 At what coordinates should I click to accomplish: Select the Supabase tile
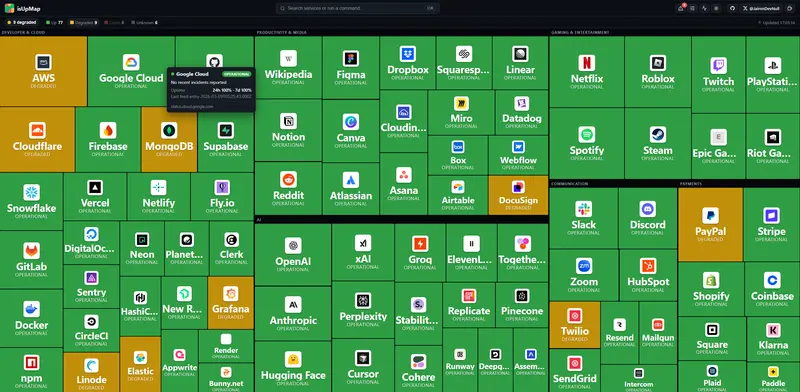click(226, 139)
